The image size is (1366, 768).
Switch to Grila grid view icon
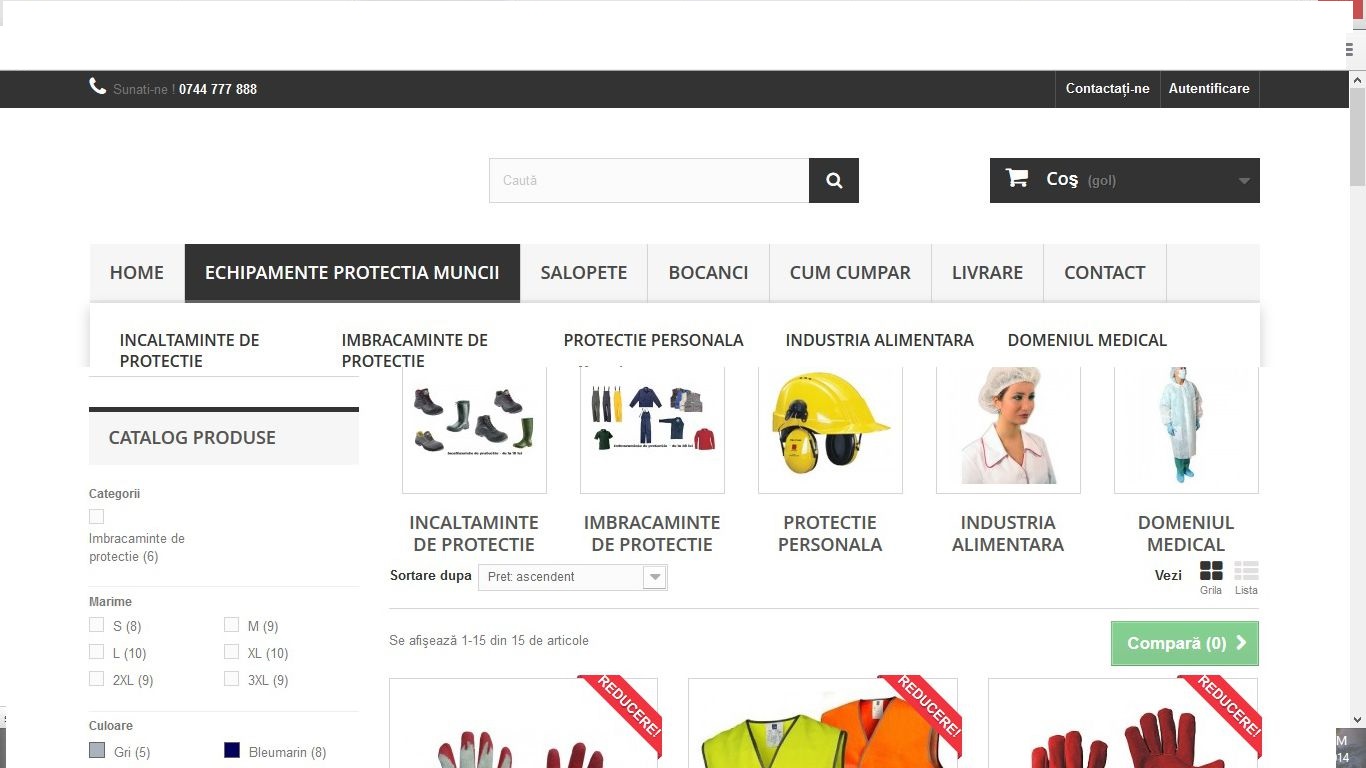pos(1211,571)
